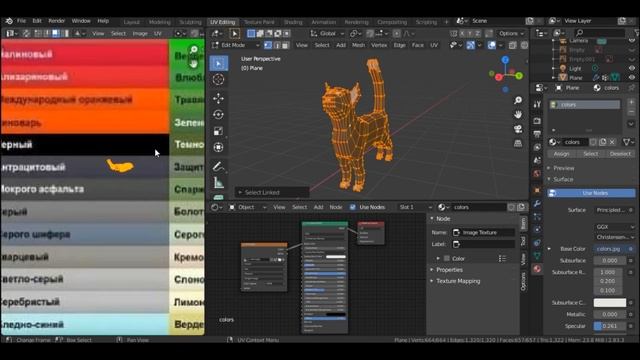Toggle the pin icon in properties header
640x360 pixels.
tap(632, 88)
